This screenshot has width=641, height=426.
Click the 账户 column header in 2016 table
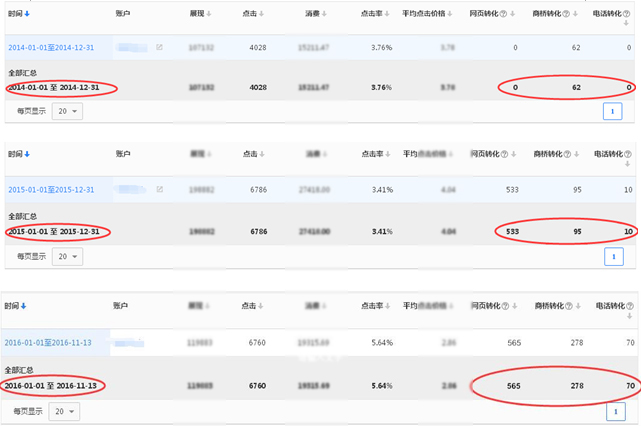pyautogui.click(x=120, y=305)
